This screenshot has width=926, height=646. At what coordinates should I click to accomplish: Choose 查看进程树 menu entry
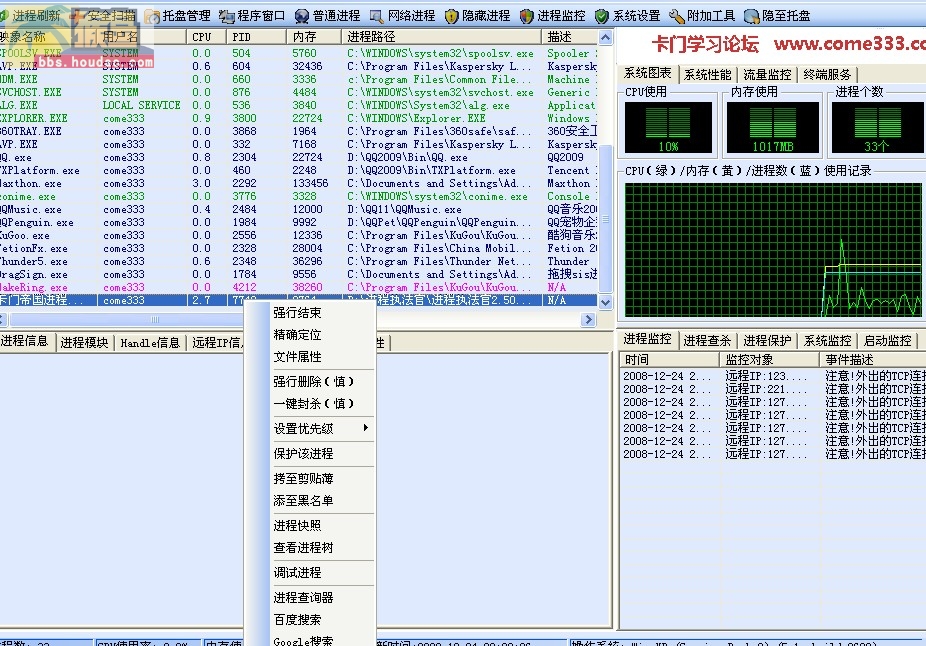pyautogui.click(x=303, y=547)
